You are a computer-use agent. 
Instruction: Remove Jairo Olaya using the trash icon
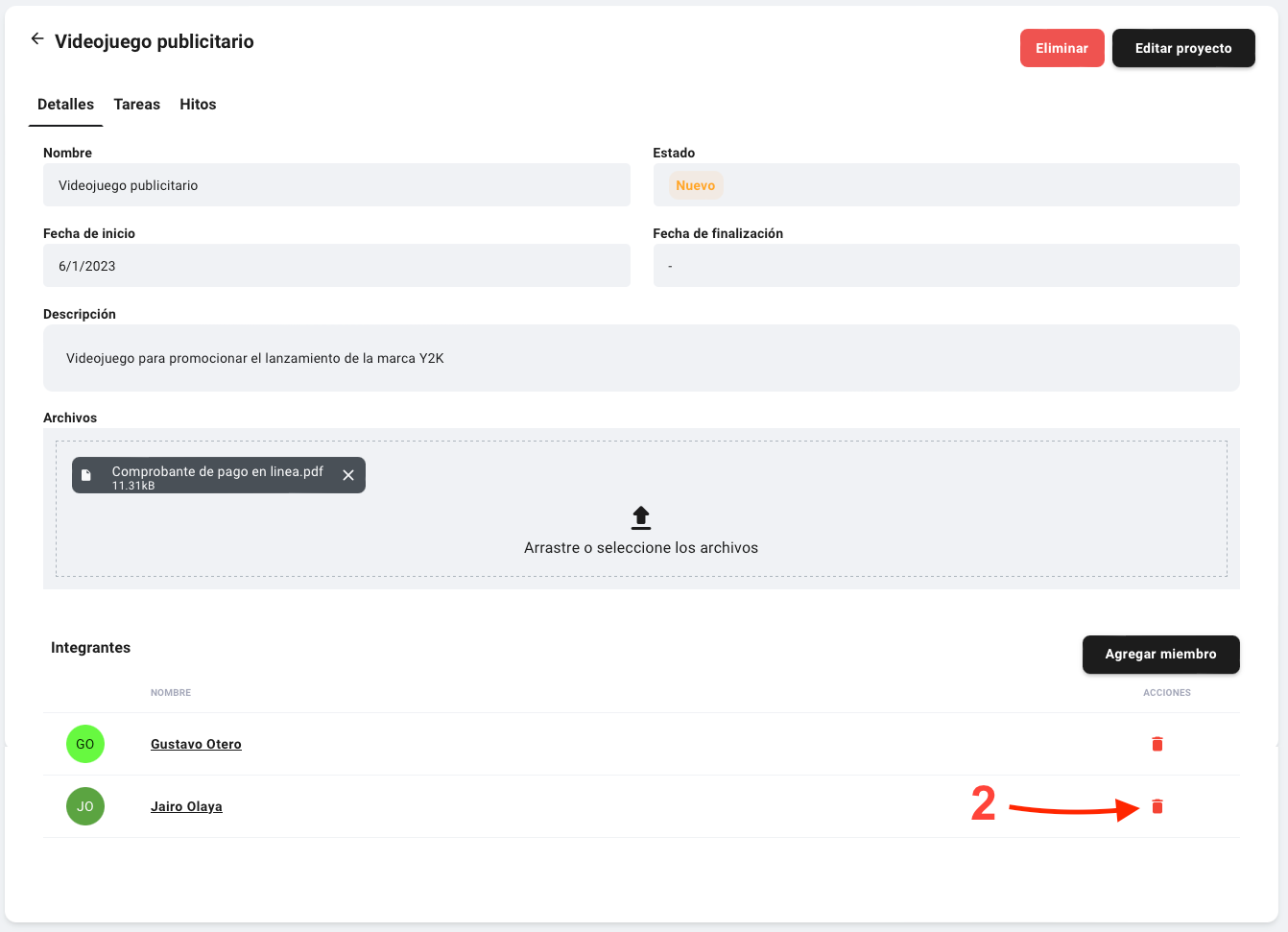coord(1157,806)
